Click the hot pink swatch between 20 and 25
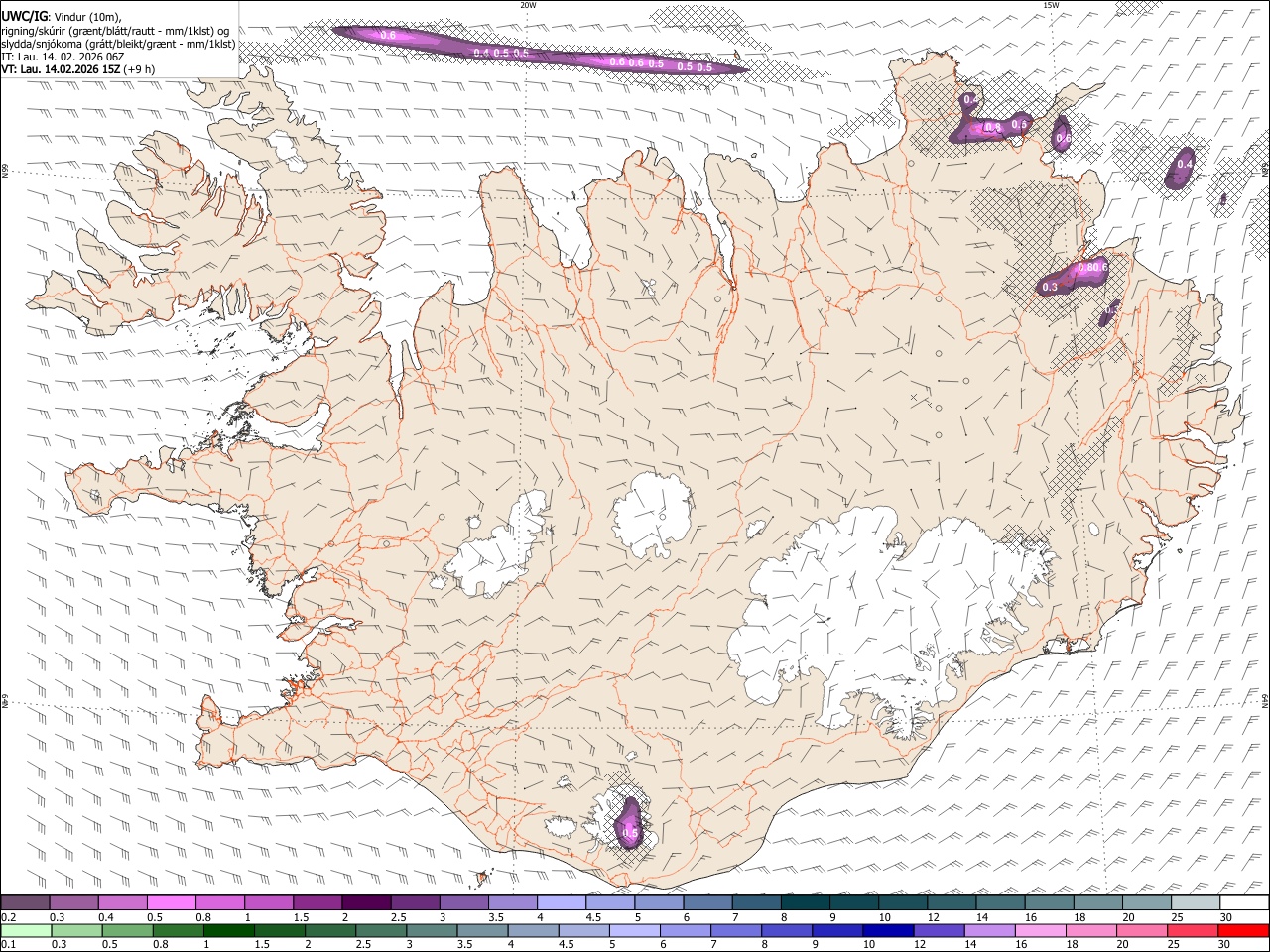Image resolution: width=1270 pixels, height=952 pixels. pos(1140,930)
